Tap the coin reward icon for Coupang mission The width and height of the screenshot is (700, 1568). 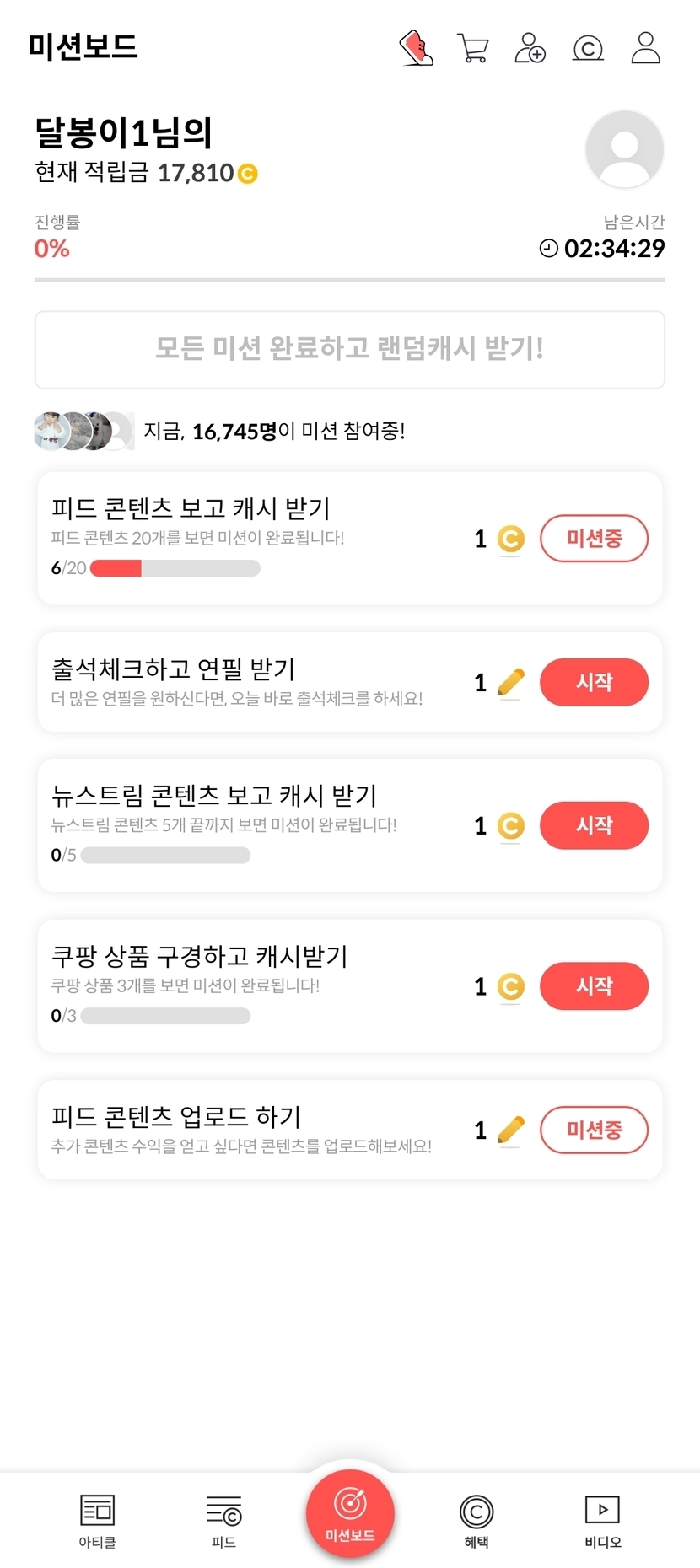tap(511, 986)
